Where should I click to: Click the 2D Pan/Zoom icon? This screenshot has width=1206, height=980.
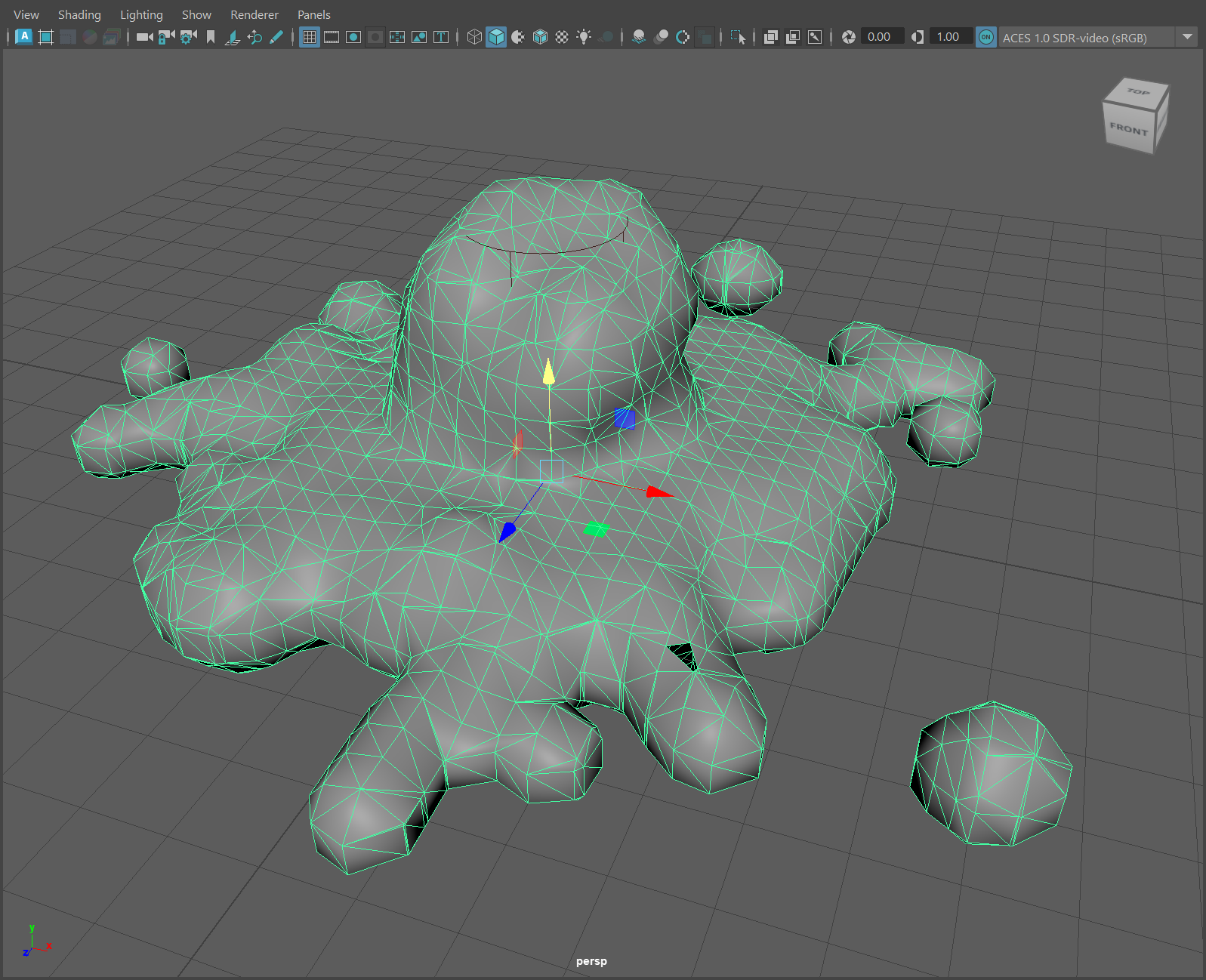pyautogui.click(x=254, y=37)
